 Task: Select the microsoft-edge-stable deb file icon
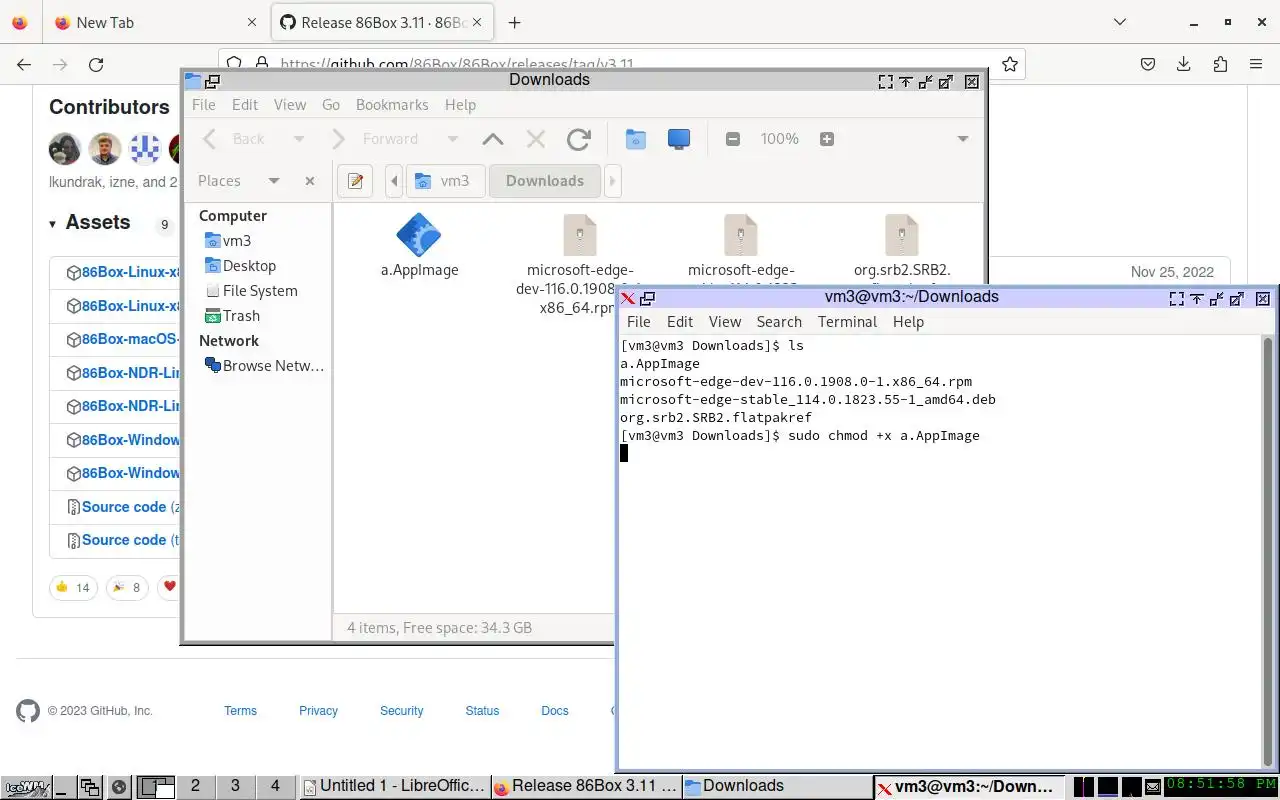tap(741, 235)
